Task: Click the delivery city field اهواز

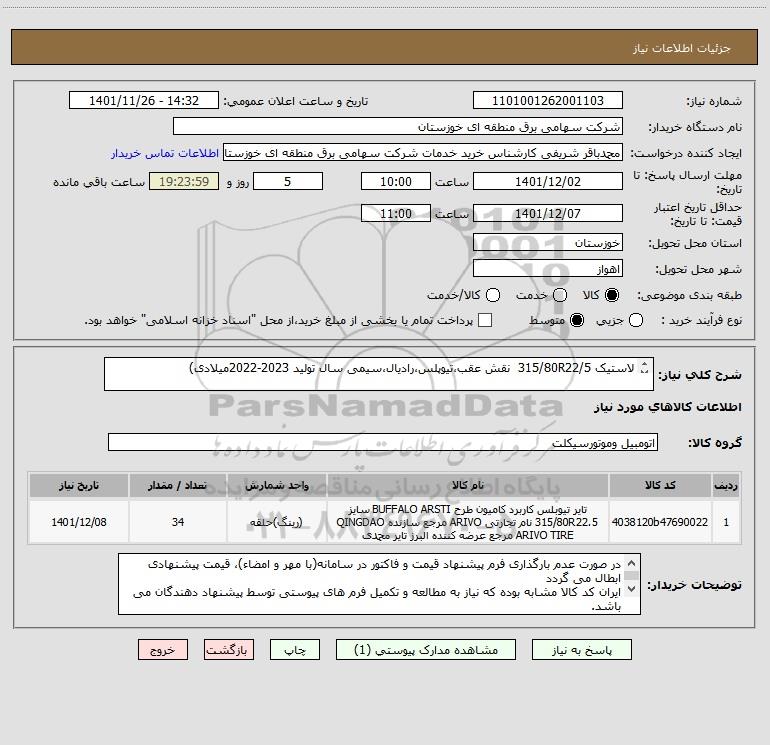Action: click(x=548, y=269)
